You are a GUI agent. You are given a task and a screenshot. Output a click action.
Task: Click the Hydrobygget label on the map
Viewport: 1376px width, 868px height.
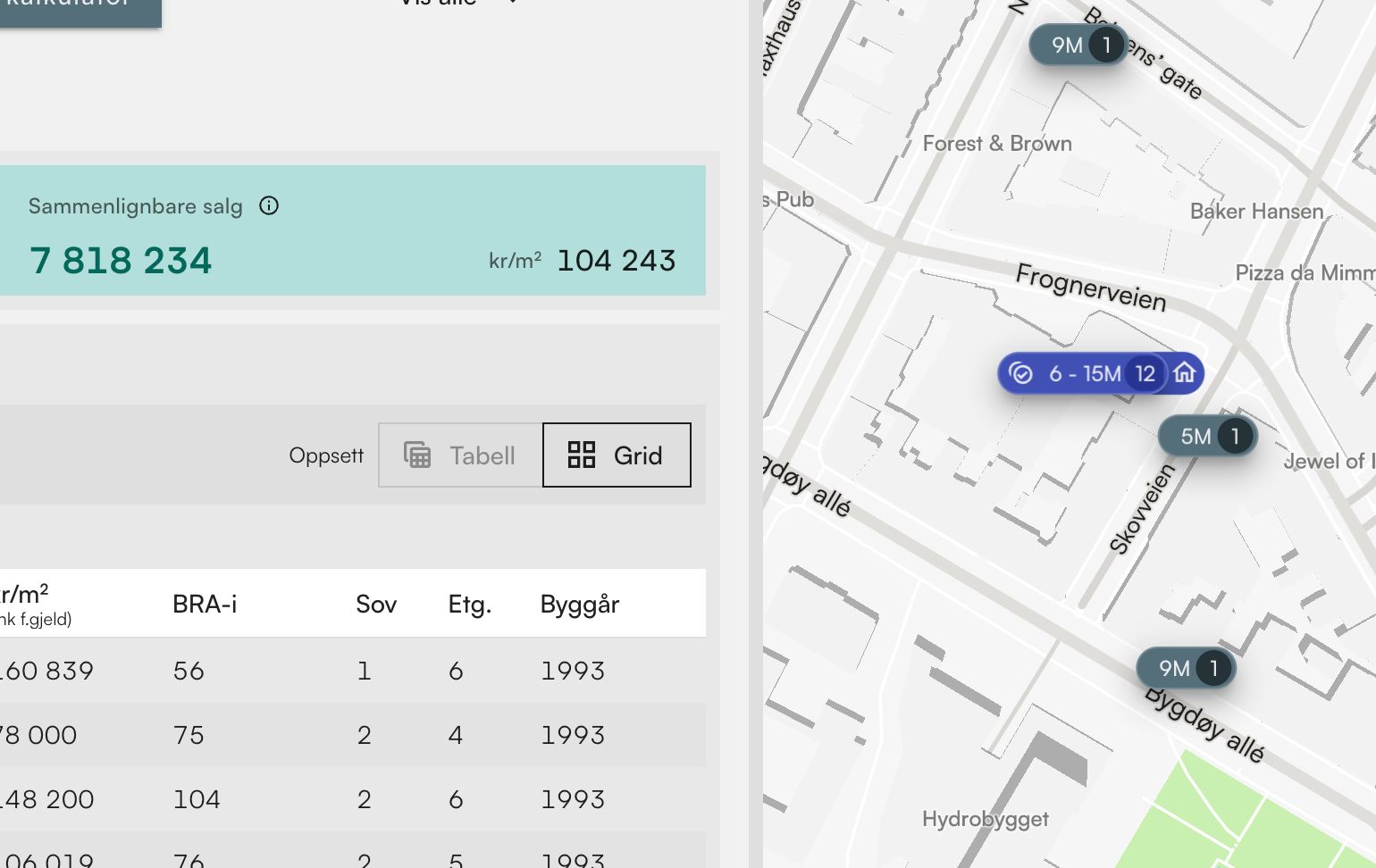click(985, 819)
